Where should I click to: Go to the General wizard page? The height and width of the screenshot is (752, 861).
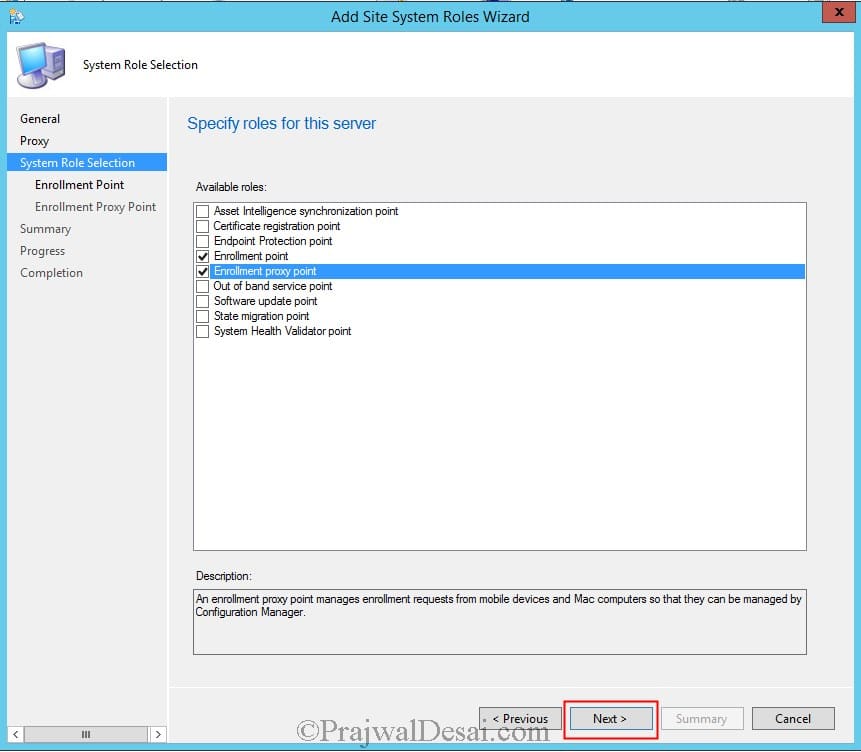[x=40, y=119]
